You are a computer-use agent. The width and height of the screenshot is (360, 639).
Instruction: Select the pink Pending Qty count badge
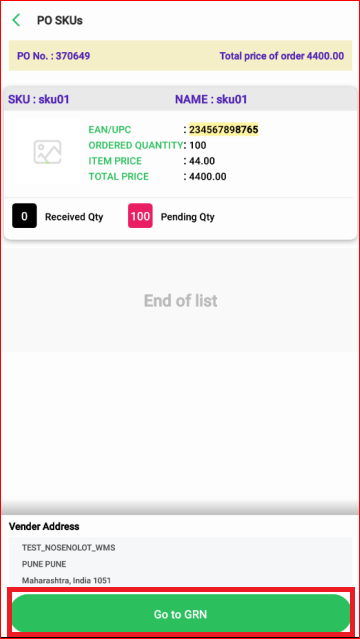140,216
